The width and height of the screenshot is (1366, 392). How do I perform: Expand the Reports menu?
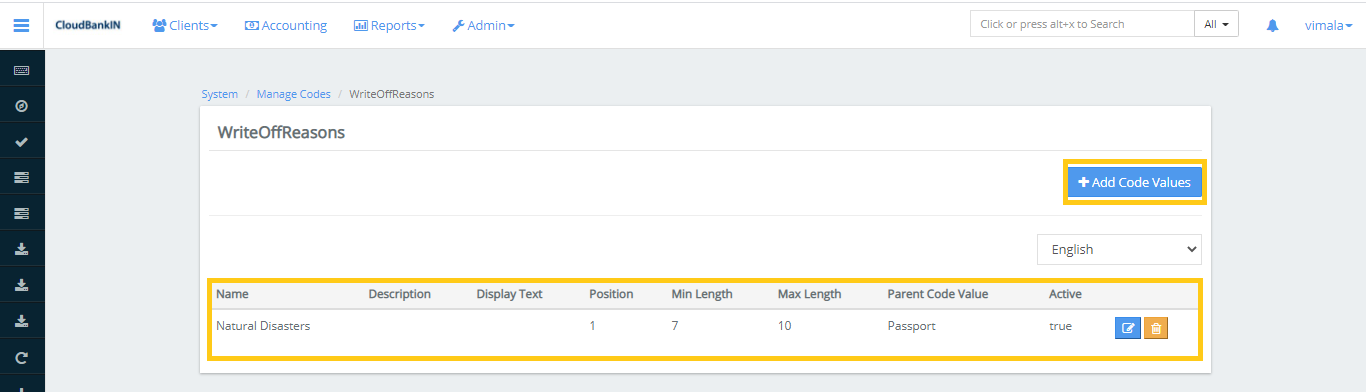tap(389, 25)
